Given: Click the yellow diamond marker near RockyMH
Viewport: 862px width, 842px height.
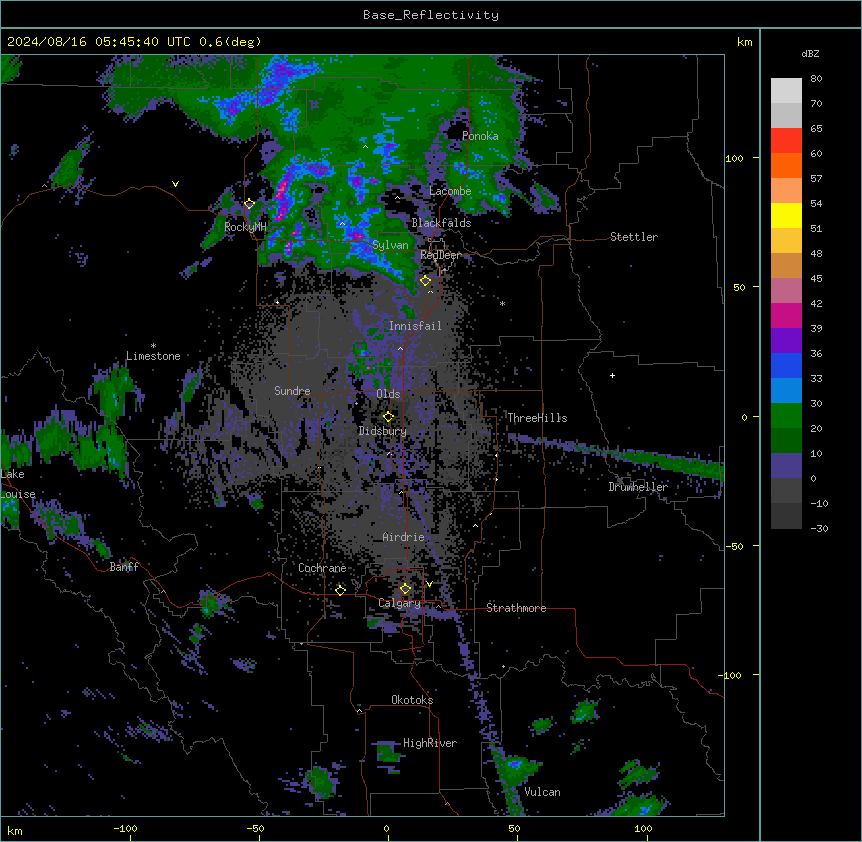Looking at the screenshot, I should 250,204.
